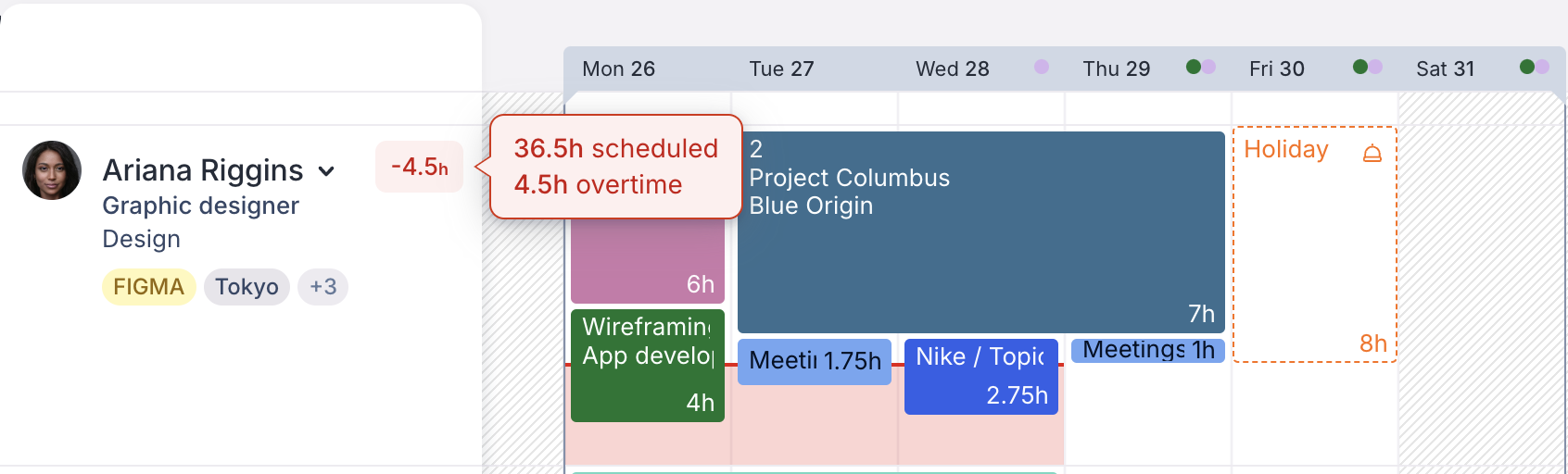Click the -4.5h overtime badge
The height and width of the screenshot is (474, 1568).
[x=419, y=167]
